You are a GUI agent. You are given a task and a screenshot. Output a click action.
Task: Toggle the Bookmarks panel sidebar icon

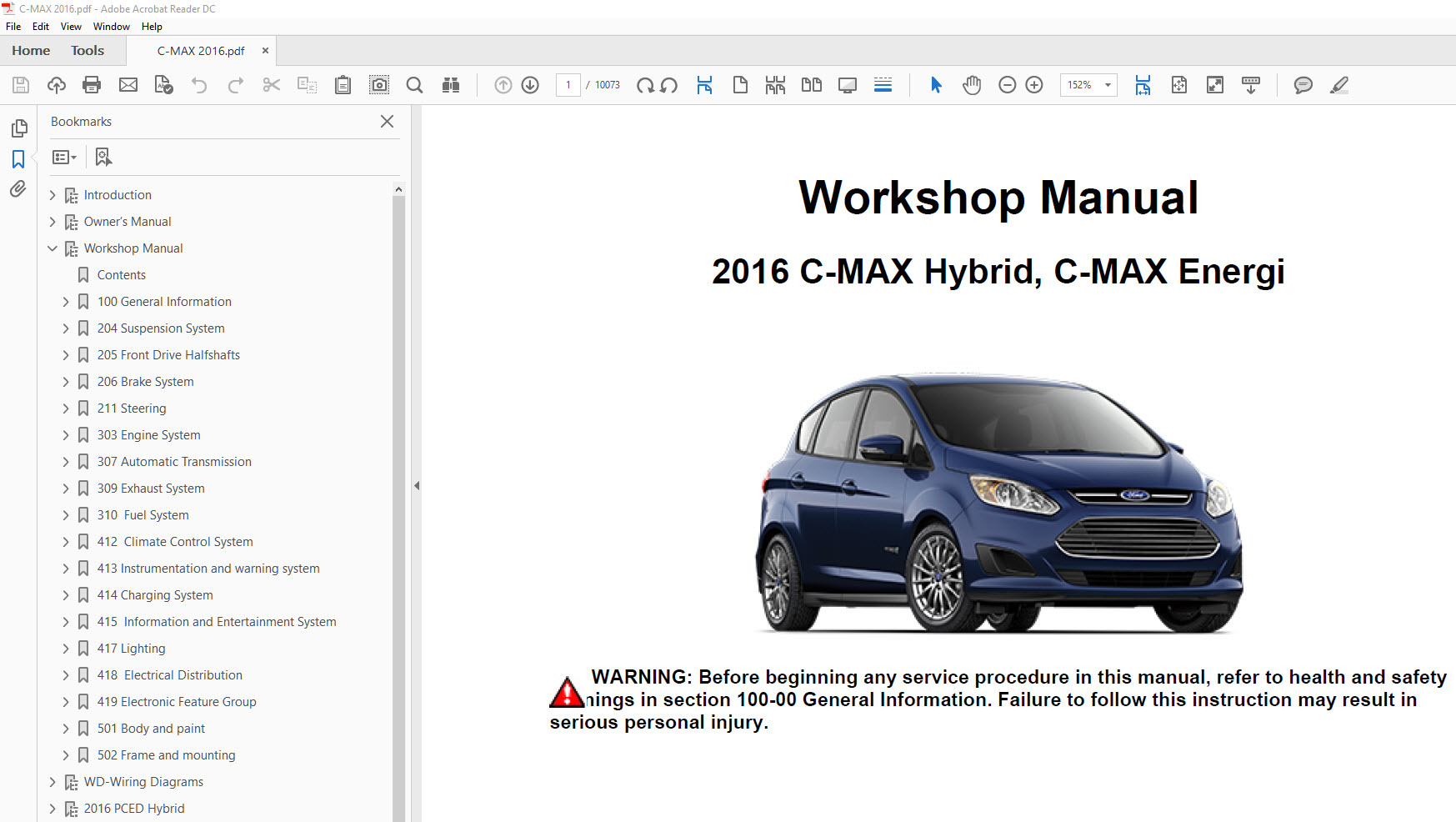[x=18, y=158]
